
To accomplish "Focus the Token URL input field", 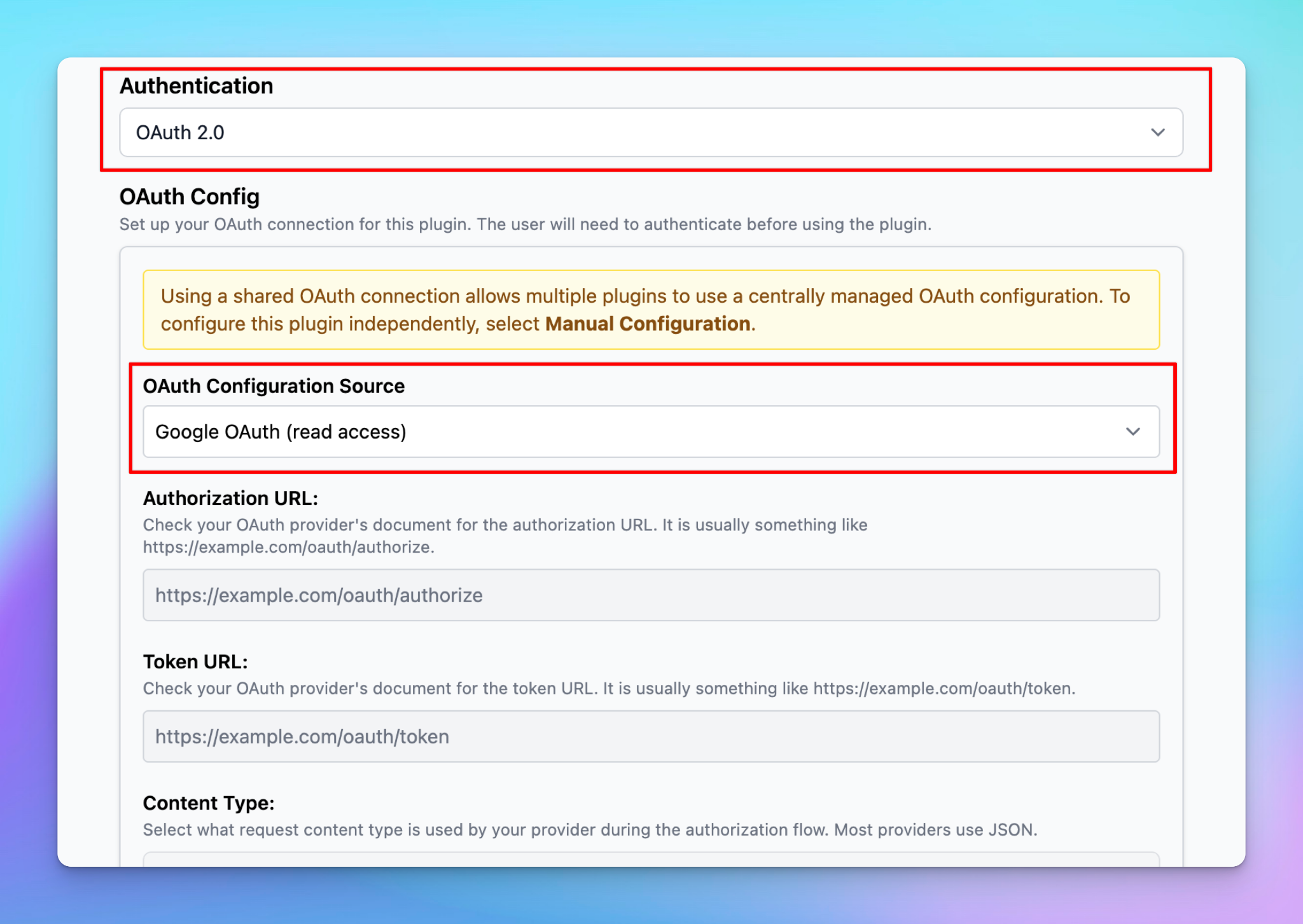I will pos(650,736).
